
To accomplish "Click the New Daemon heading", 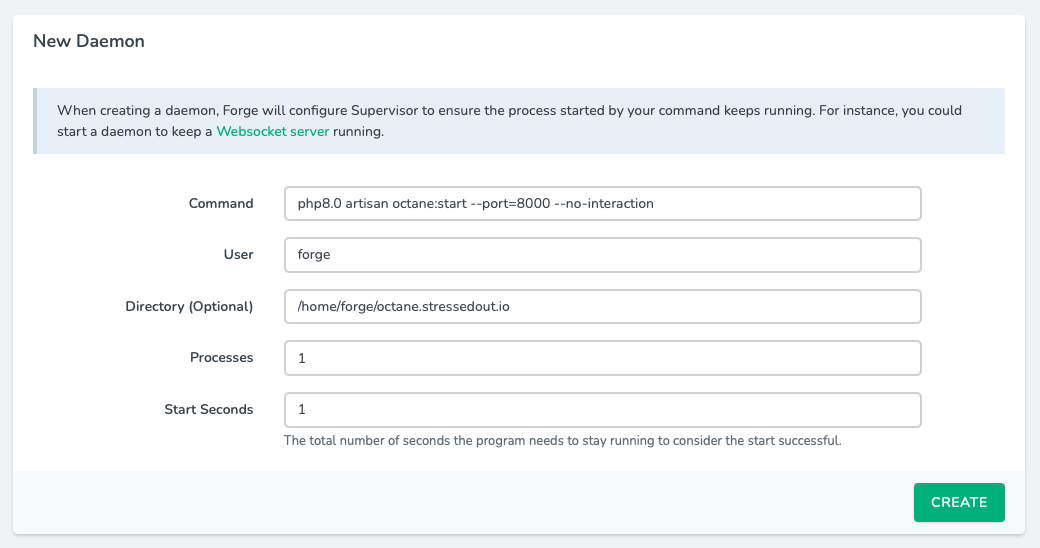I will [x=89, y=41].
